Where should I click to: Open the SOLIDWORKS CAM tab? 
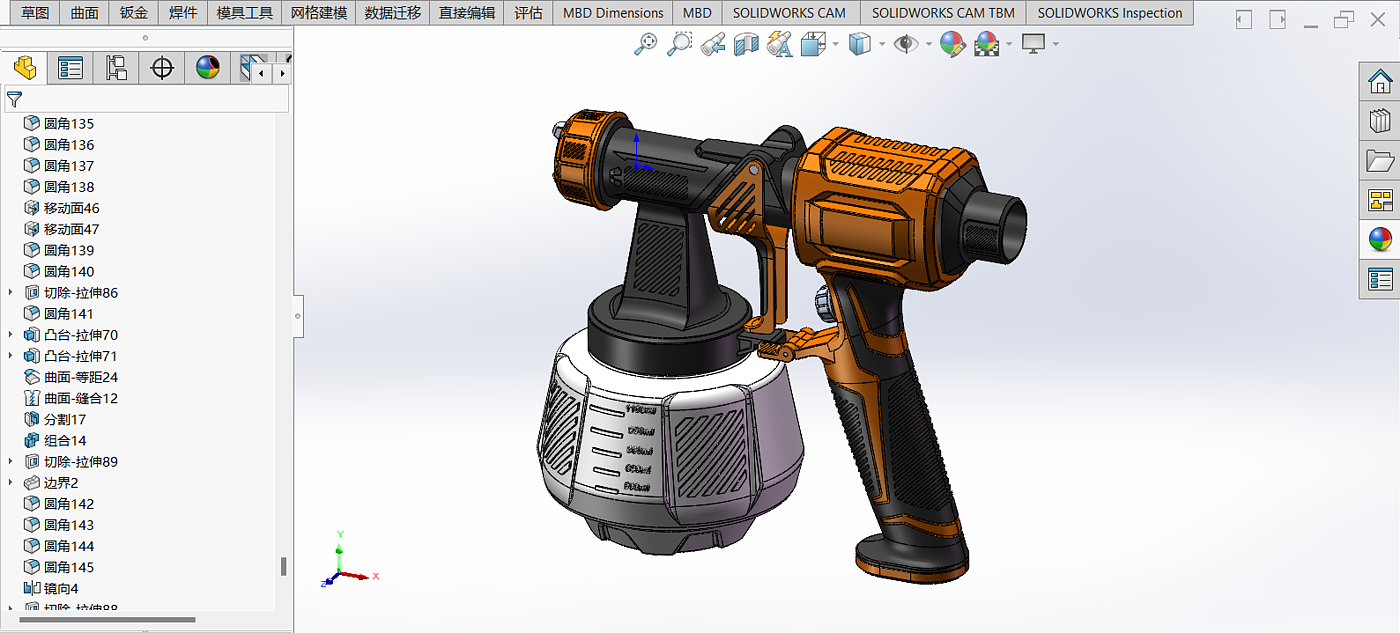click(788, 13)
